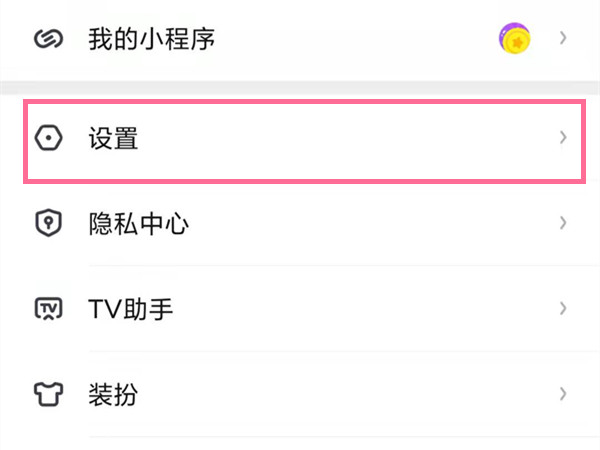Click the chain-link icon beside 我的小程序

click(49, 39)
